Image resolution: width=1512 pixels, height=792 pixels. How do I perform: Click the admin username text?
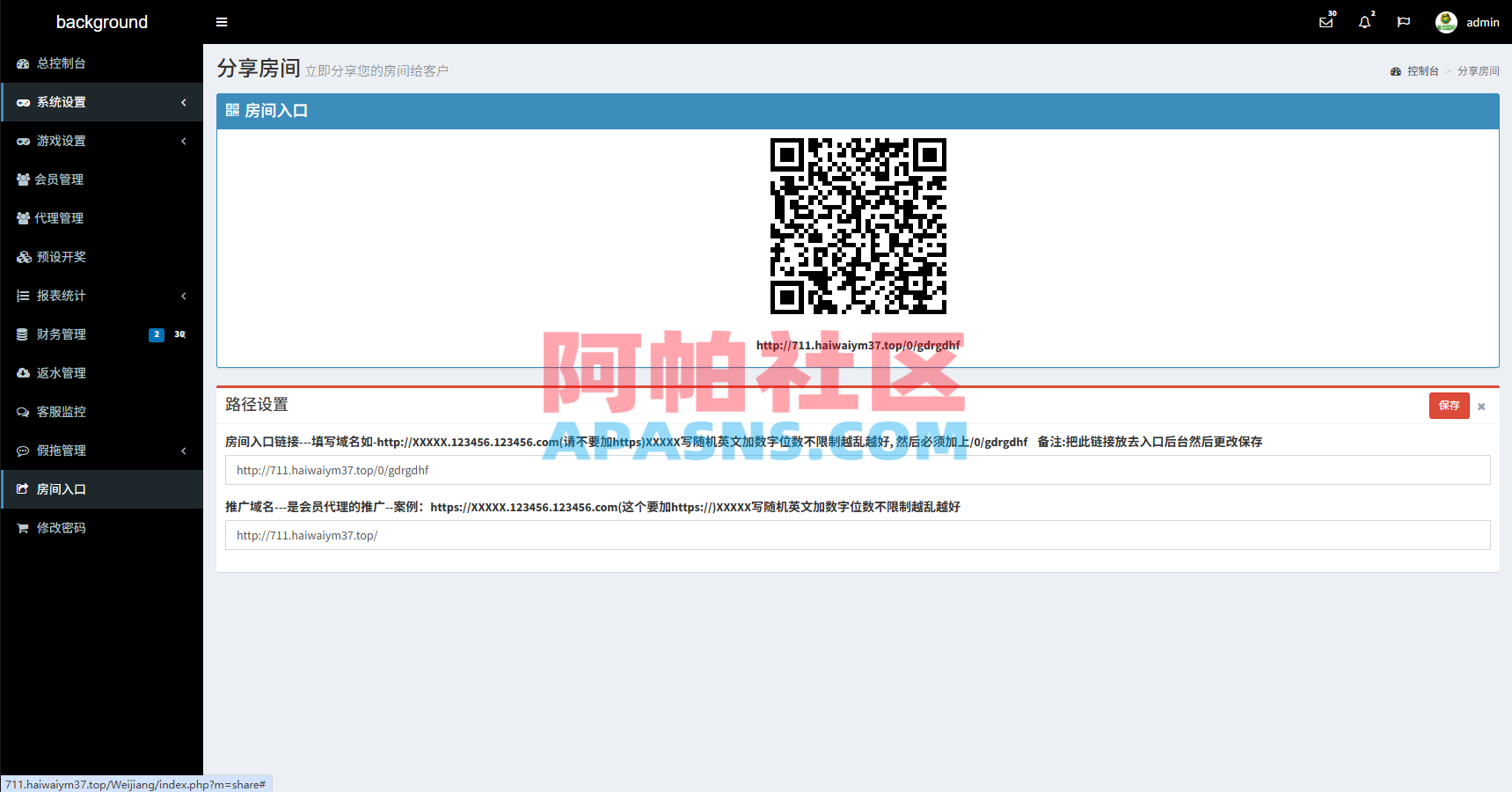coord(1483,22)
